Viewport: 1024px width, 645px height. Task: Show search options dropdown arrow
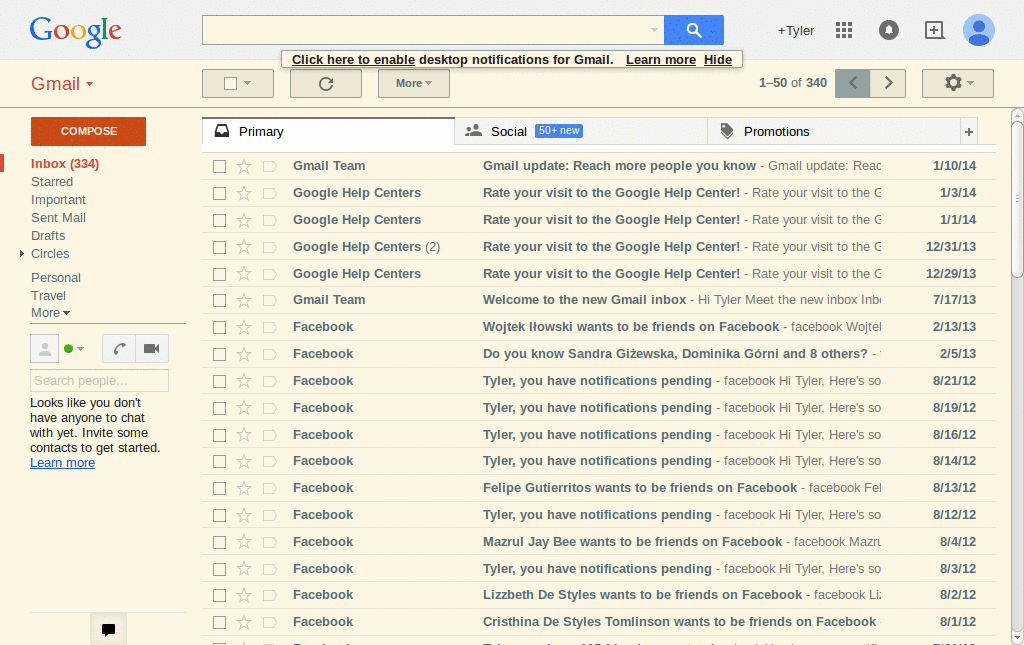point(654,30)
